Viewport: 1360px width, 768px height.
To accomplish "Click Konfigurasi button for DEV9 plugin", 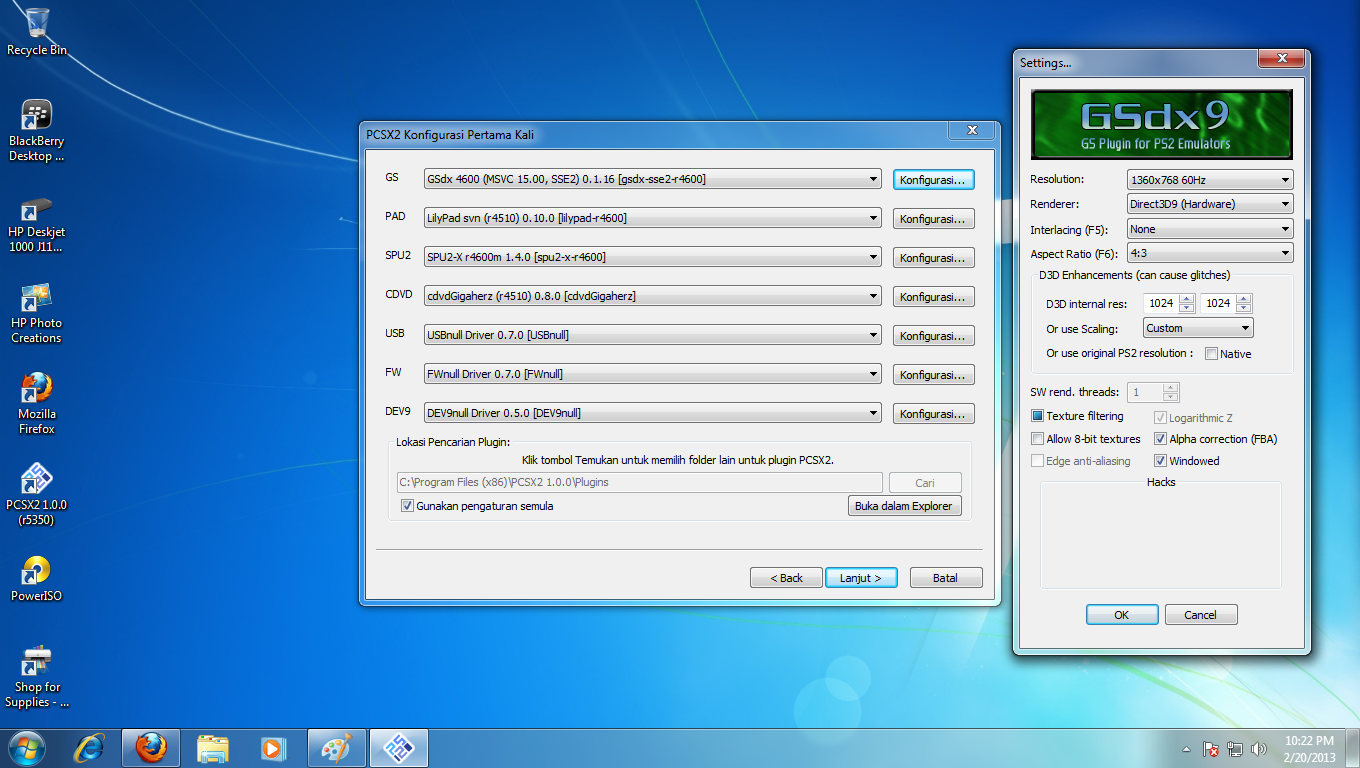I will tap(933, 414).
